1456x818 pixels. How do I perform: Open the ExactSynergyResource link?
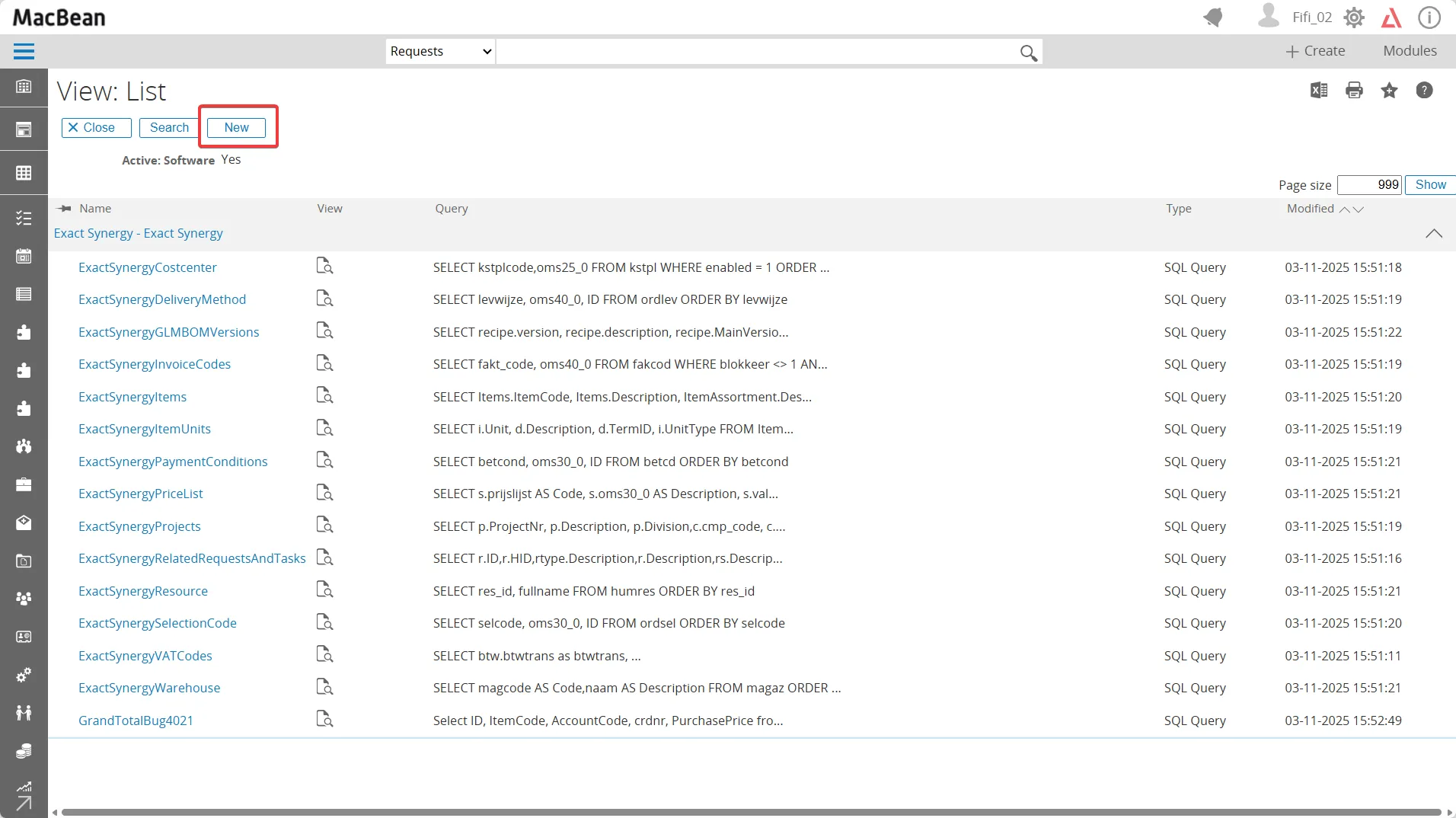[143, 591]
